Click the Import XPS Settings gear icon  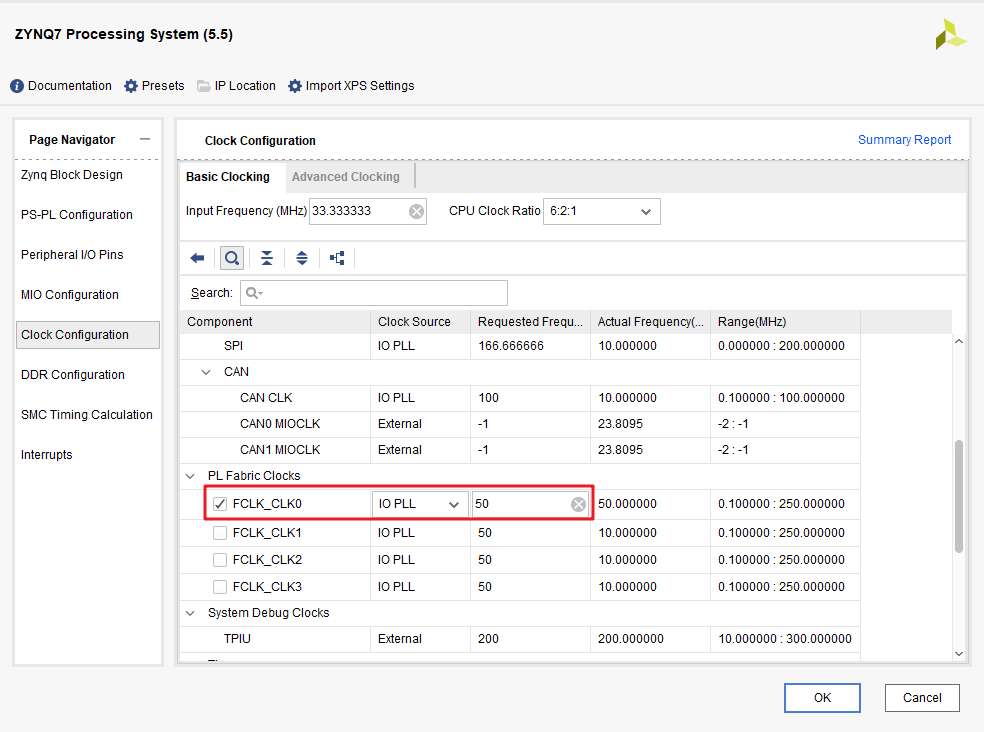pyautogui.click(x=294, y=86)
